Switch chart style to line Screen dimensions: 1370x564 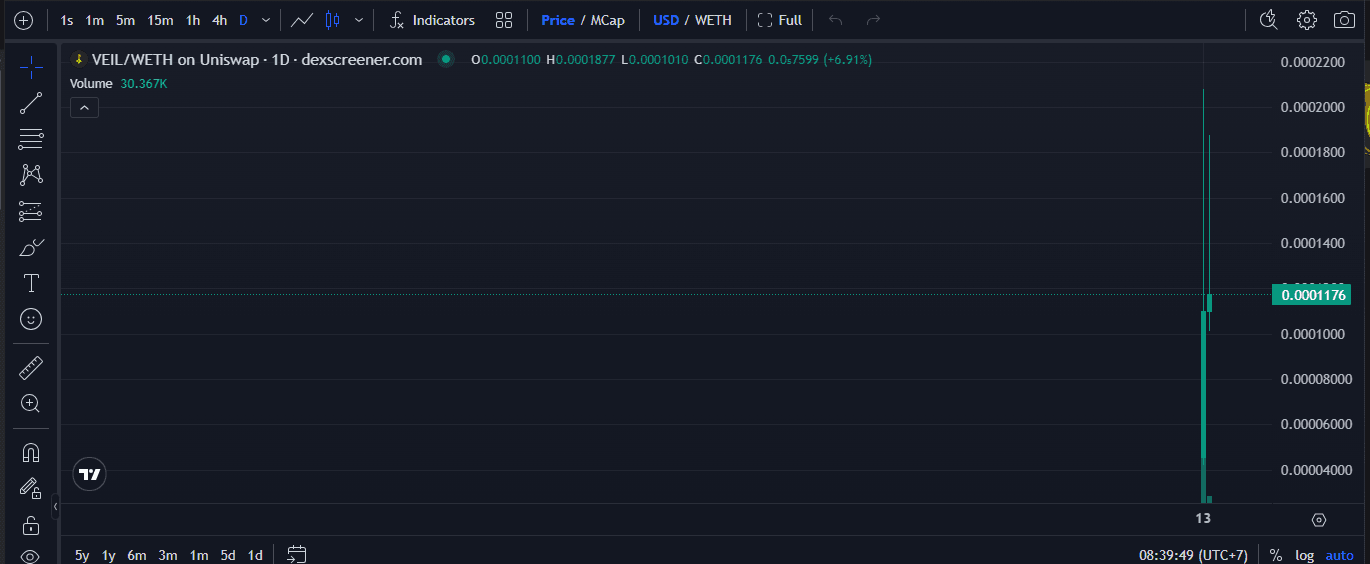302,20
